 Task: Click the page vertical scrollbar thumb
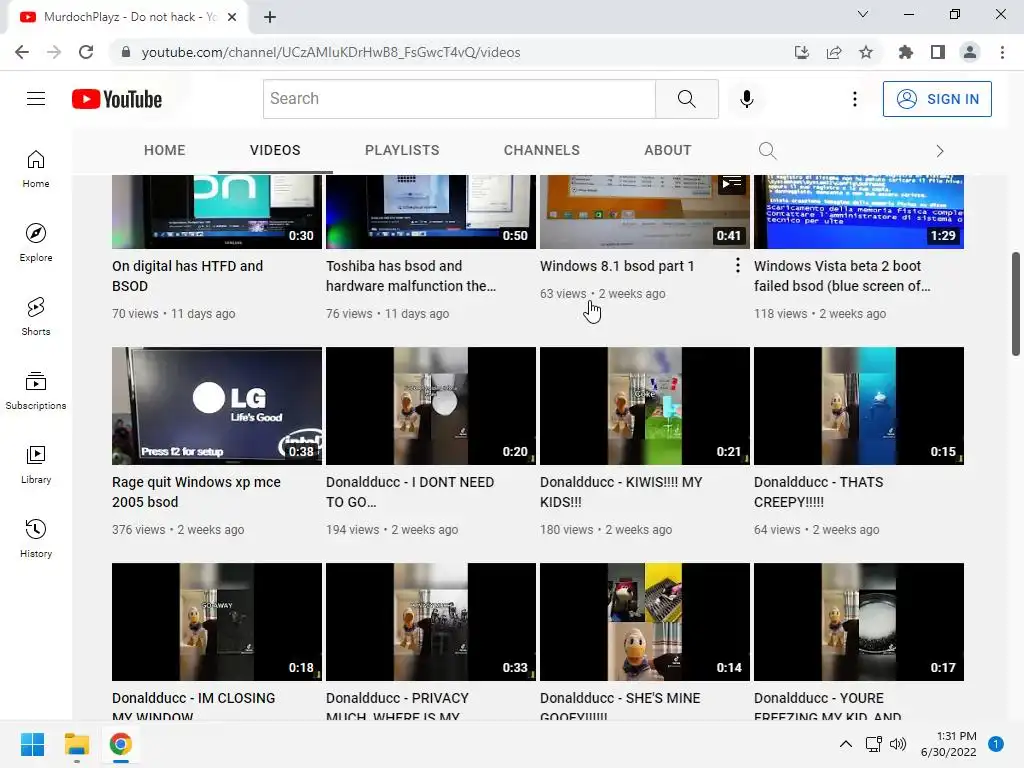click(x=1016, y=304)
